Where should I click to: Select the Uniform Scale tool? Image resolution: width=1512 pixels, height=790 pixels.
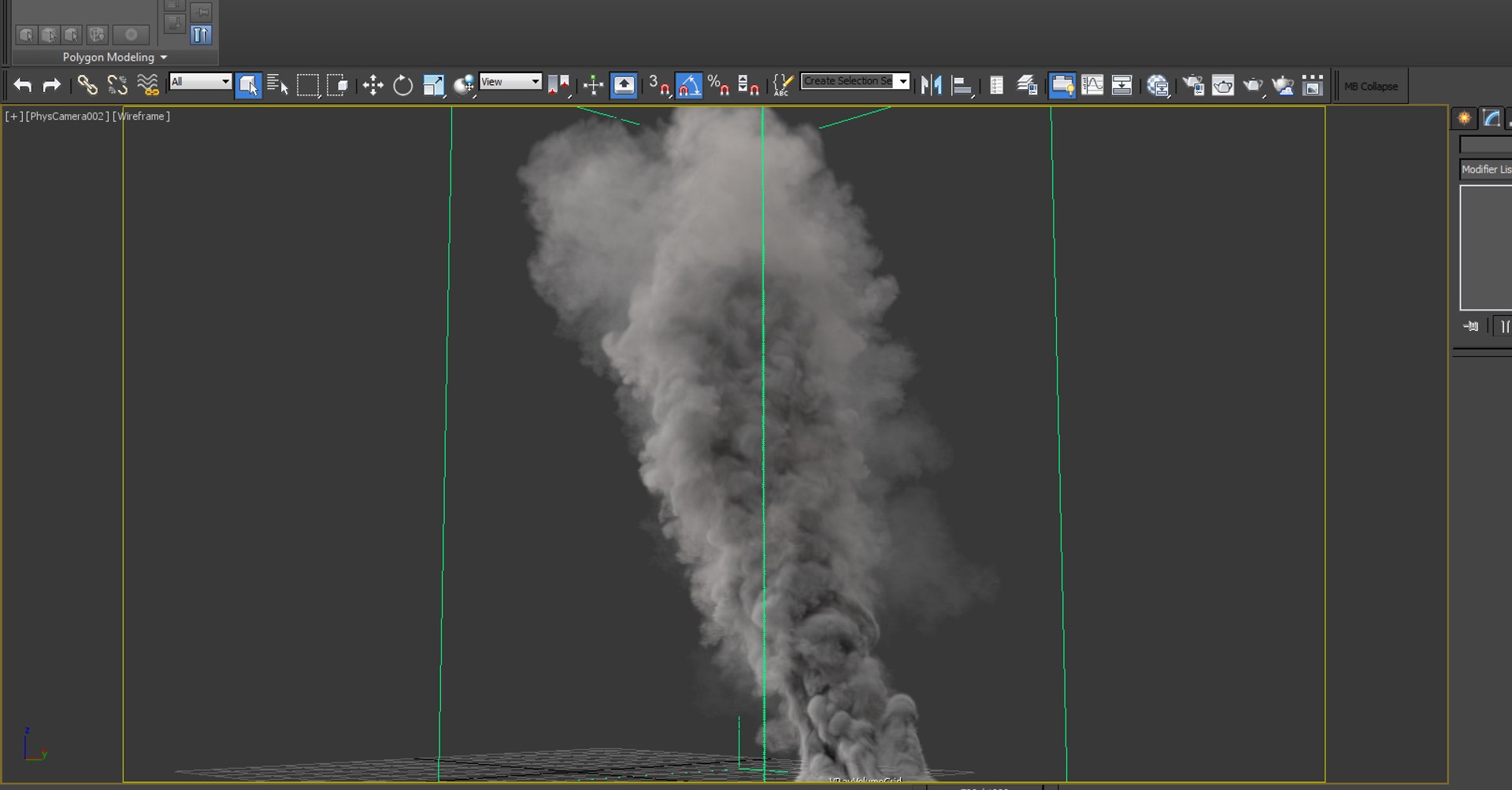(433, 85)
